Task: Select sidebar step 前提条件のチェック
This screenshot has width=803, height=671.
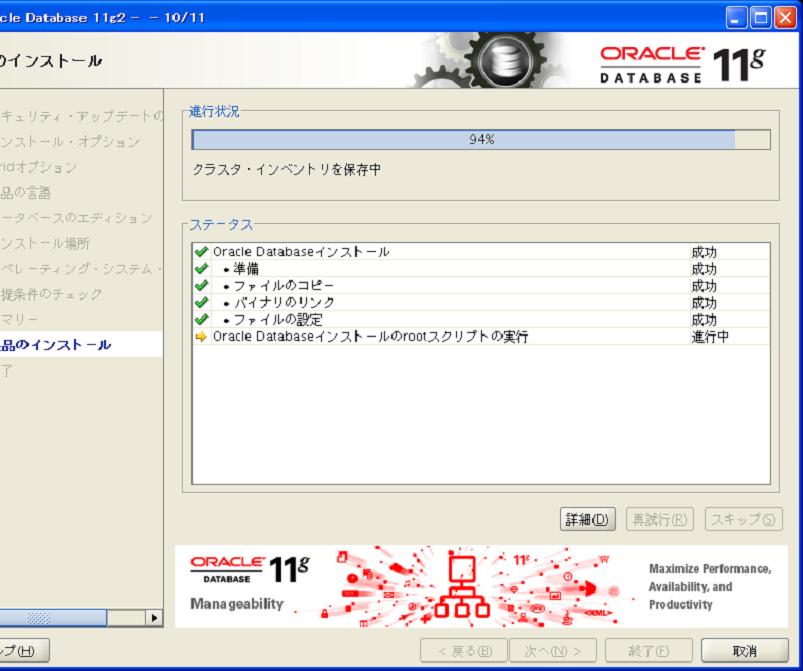Action: click(51, 294)
